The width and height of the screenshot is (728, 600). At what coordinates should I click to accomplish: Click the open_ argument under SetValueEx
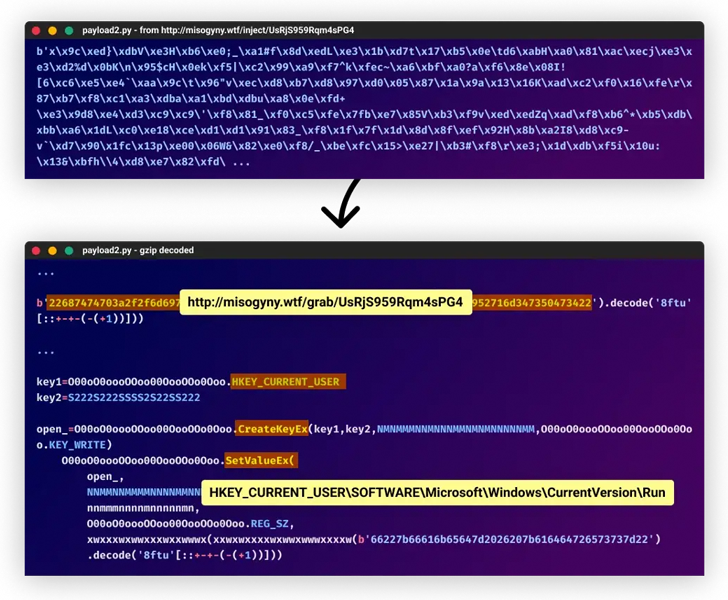pyautogui.click(x=105, y=477)
